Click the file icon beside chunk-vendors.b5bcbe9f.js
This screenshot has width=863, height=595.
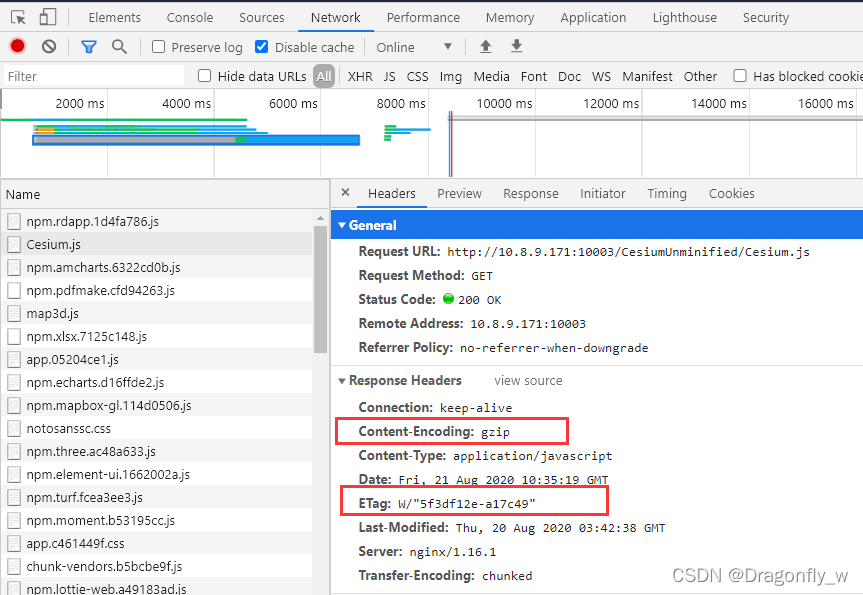tap(14, 567)
